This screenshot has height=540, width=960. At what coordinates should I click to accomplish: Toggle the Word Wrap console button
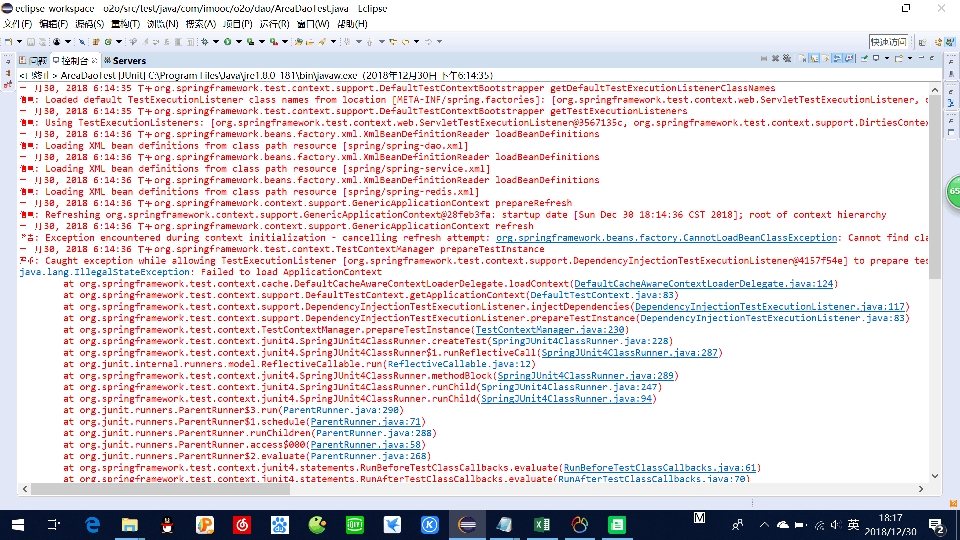[825, 58]
